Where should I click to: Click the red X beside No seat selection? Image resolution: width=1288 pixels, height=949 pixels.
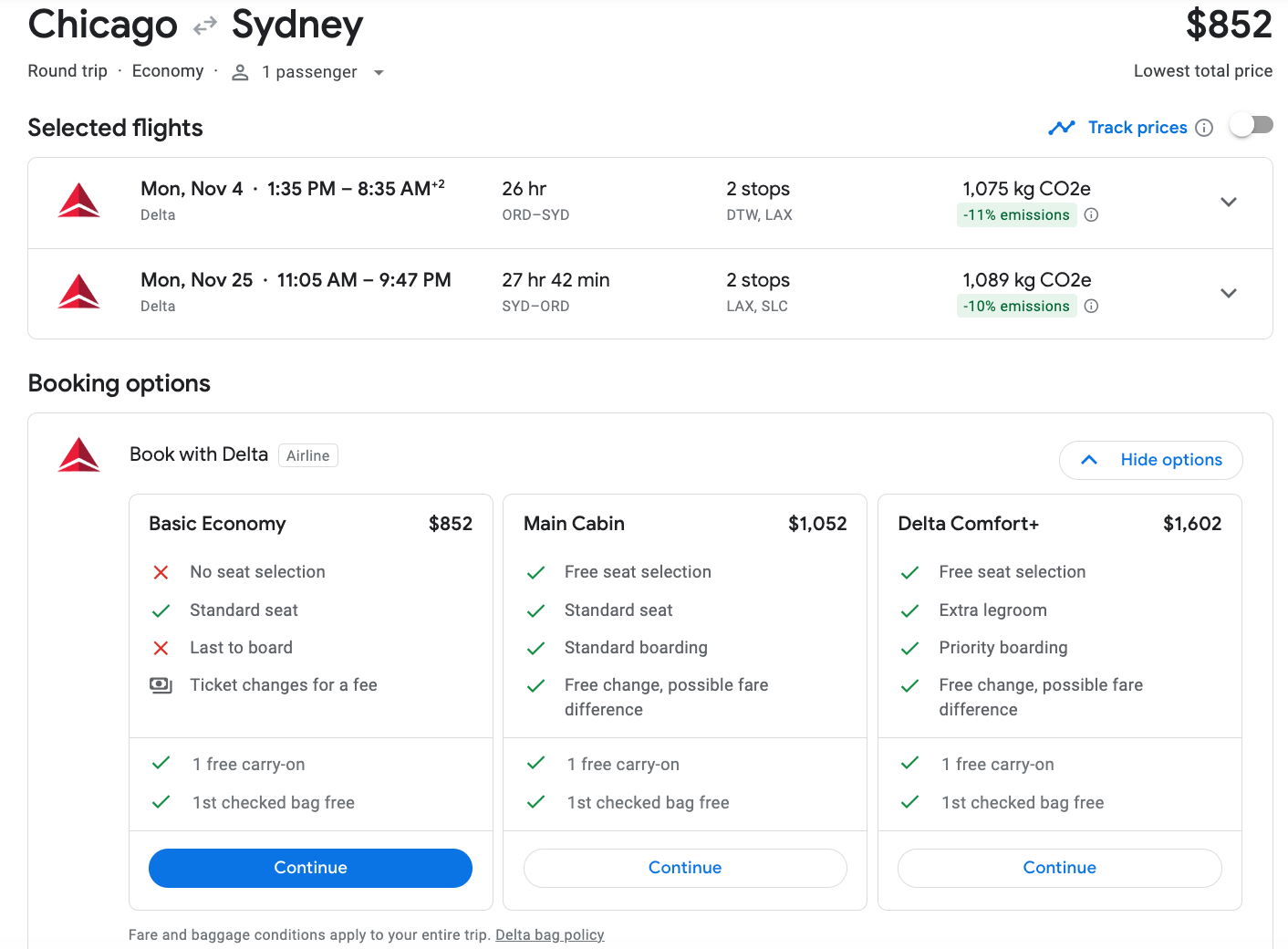click(x=161, y=572)
